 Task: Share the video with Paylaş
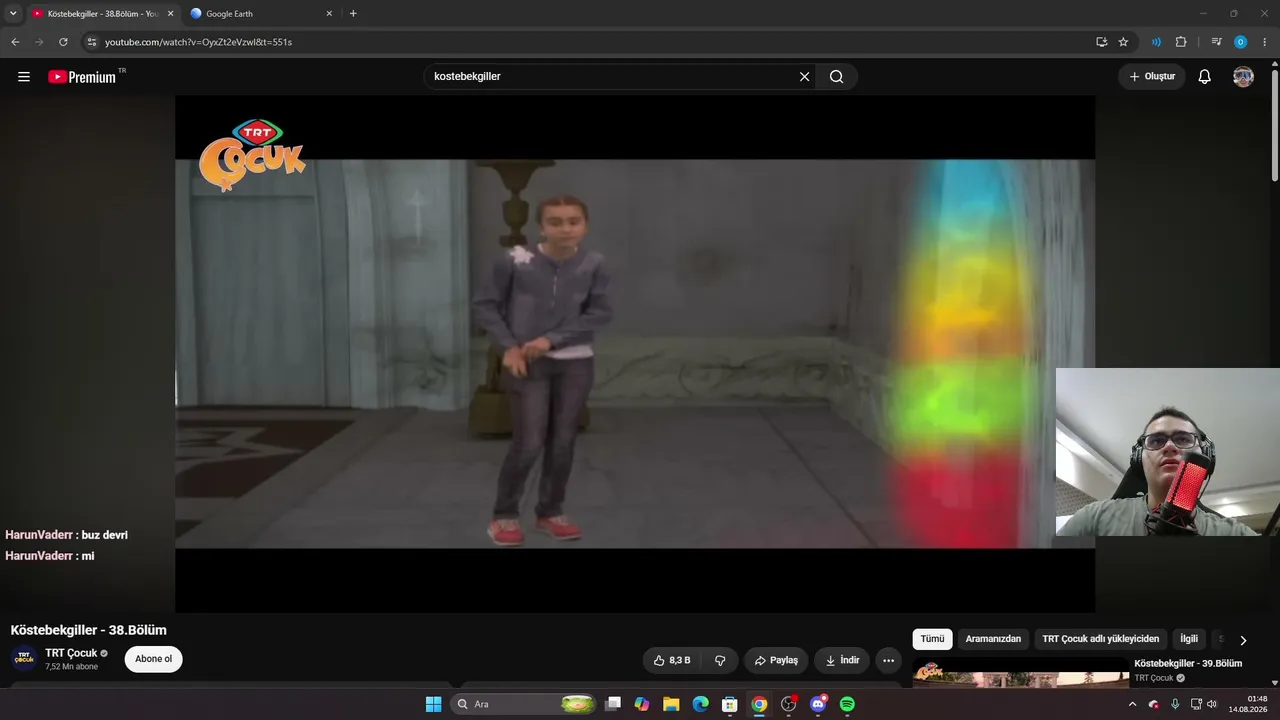pyautogui.click(x=776, y=660)
